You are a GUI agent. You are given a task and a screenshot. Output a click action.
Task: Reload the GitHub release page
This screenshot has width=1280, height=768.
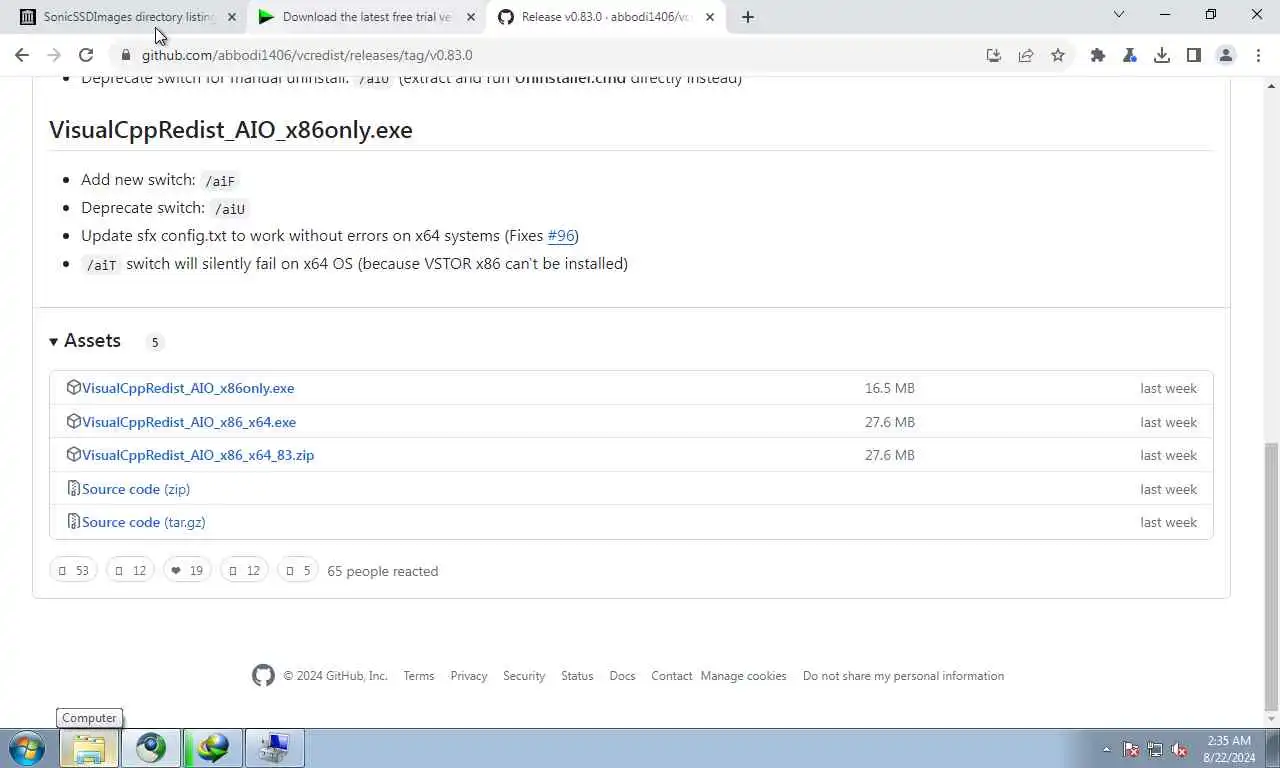click(x=86, y=55)
